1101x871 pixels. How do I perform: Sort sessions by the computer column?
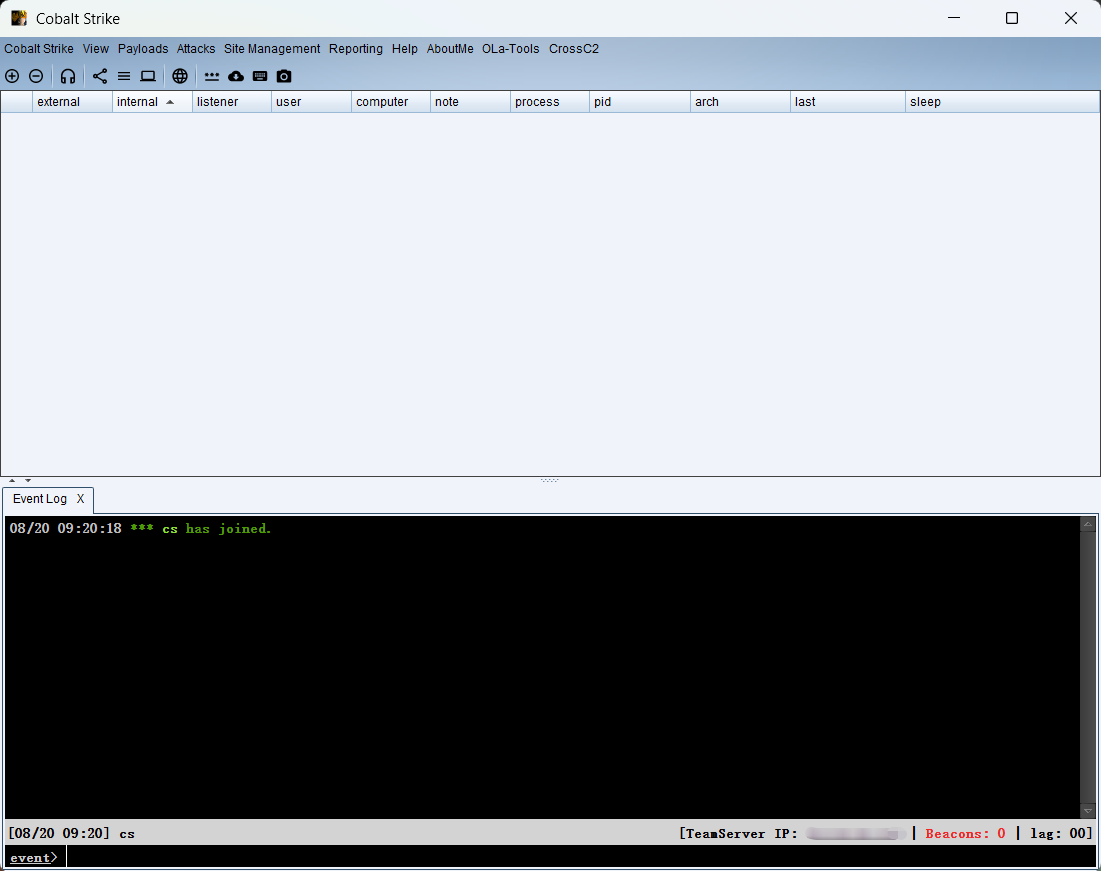click(x=390, y=102)
